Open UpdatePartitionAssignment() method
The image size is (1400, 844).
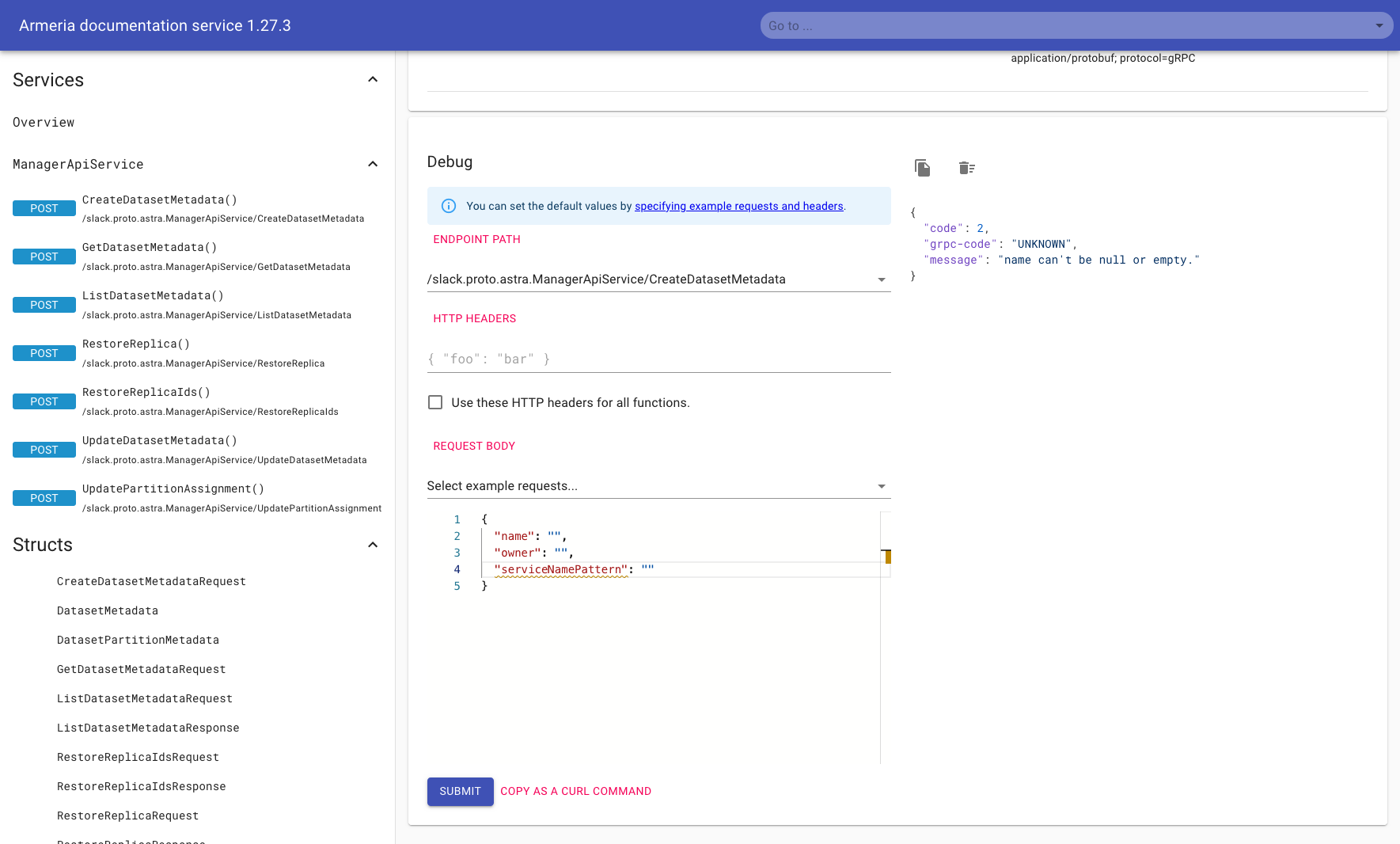coord(173,489)
